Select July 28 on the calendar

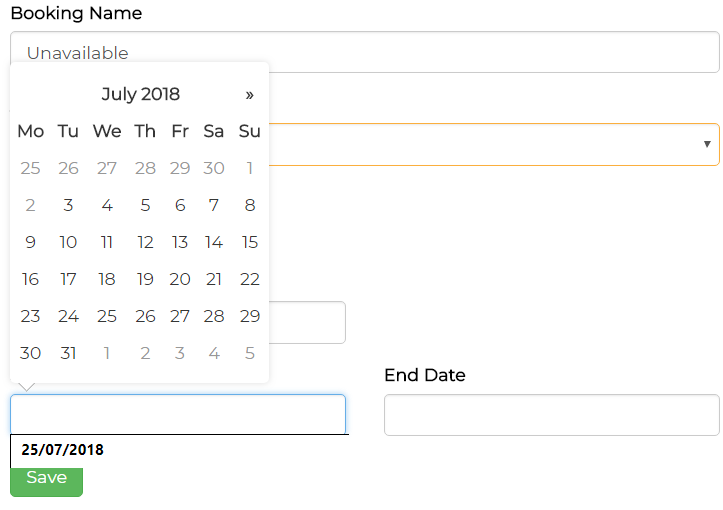[214, 316]
